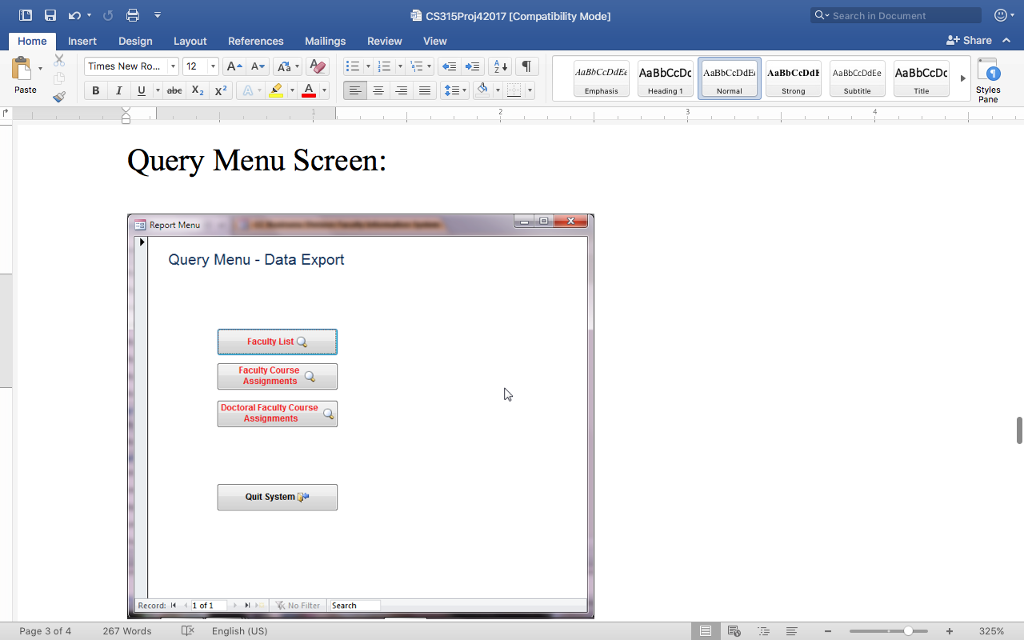Click the Print icon in title bar
1024x640 pixels.
[133, 15]
